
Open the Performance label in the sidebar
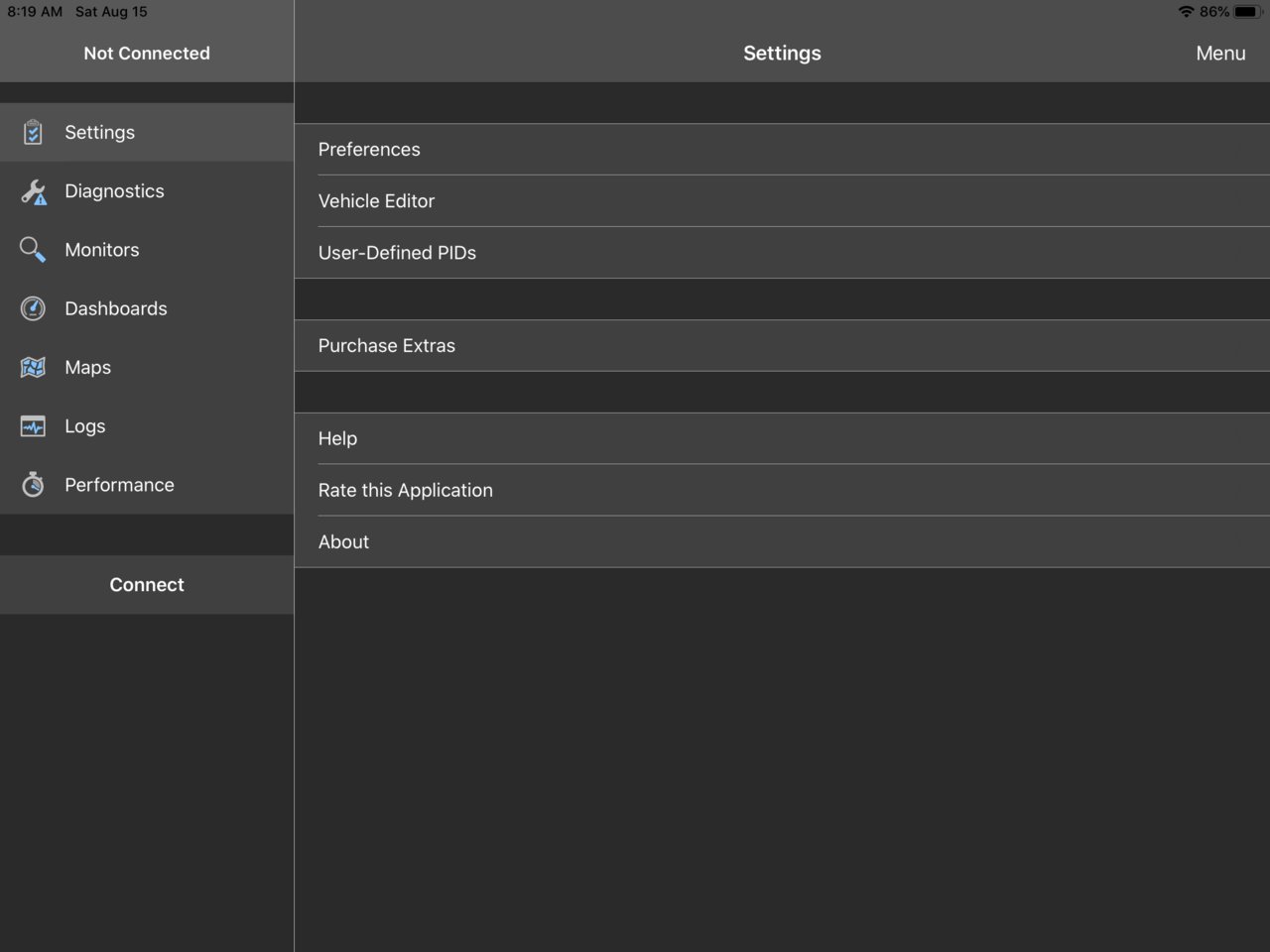point(119,485)
